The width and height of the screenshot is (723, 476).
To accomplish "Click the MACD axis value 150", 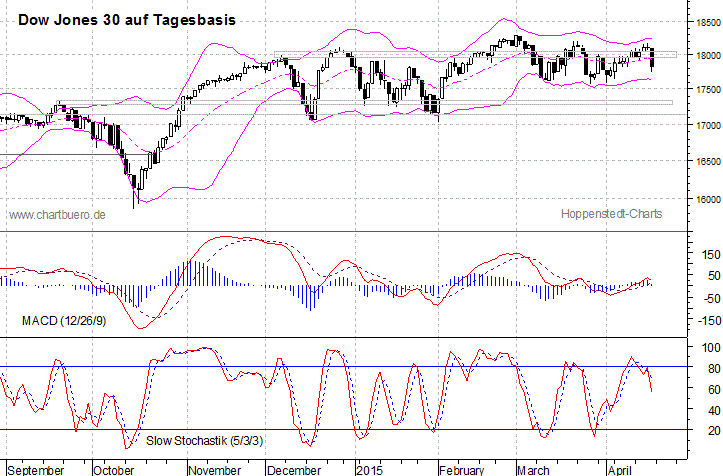I will click(711, 255).
